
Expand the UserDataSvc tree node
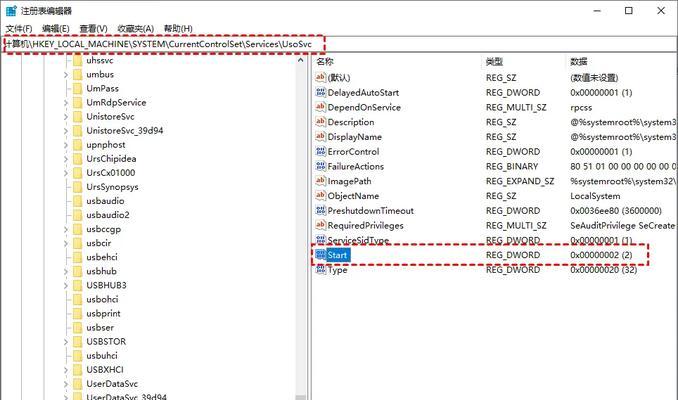pos(66,384)
